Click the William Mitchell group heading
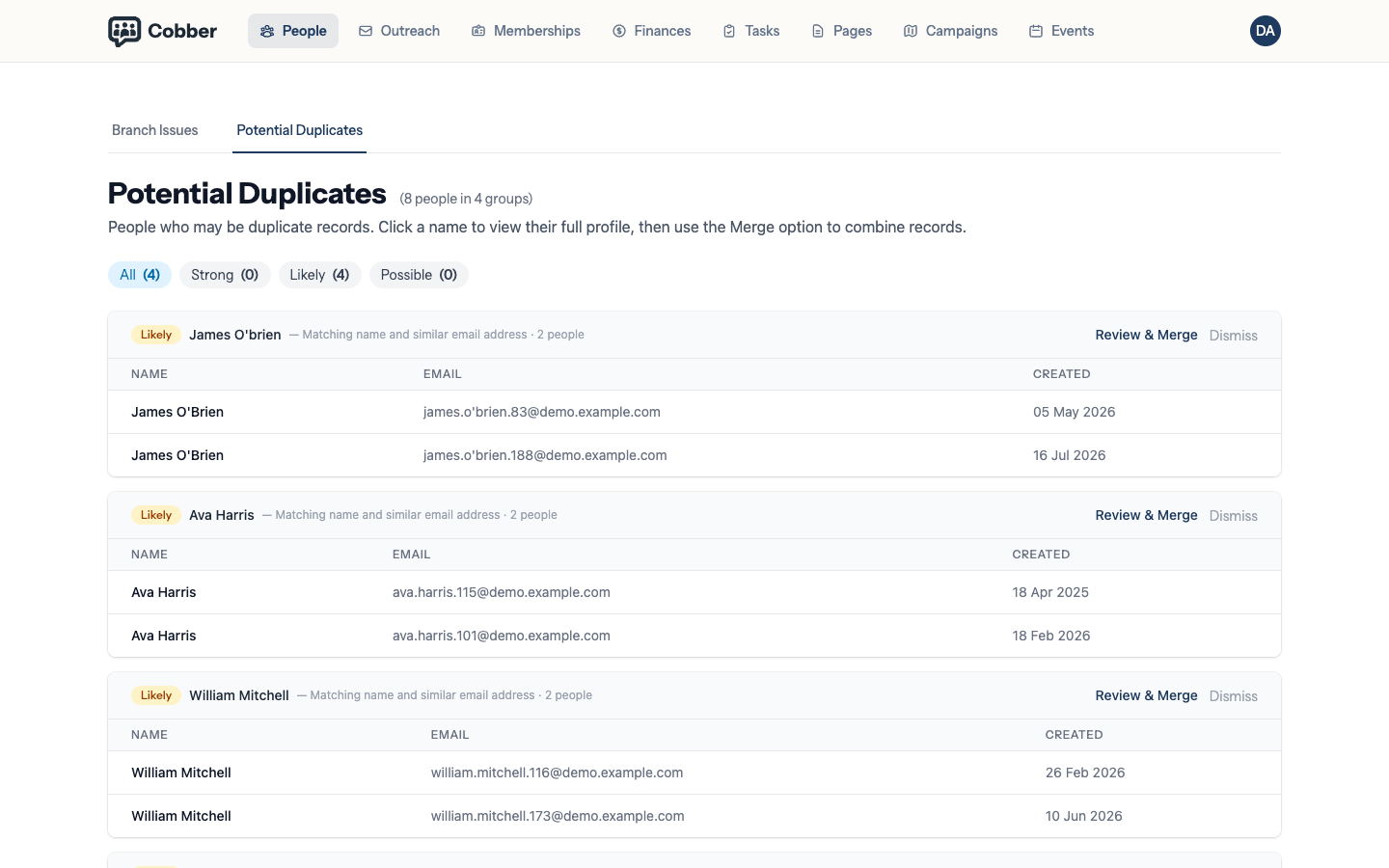1389x868 pixels. pos(239,695)
